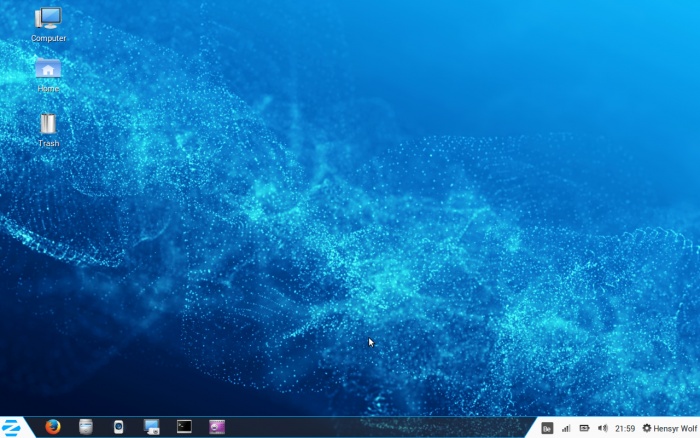This screenshot has width=700, height=438.
Task: Open the file manager drawer icon
Action: coord(86,427)
